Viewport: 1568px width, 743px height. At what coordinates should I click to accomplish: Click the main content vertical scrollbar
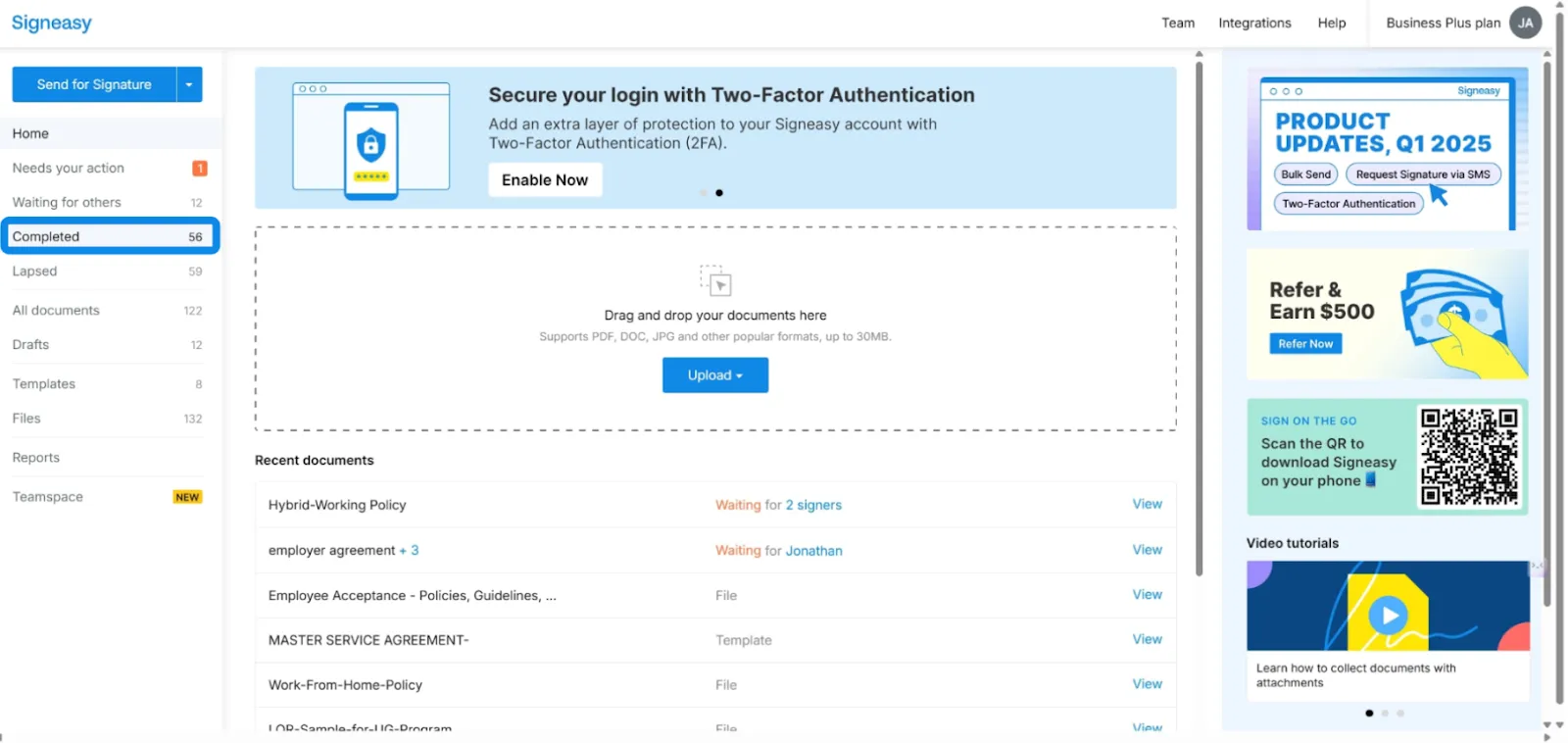1199,319
